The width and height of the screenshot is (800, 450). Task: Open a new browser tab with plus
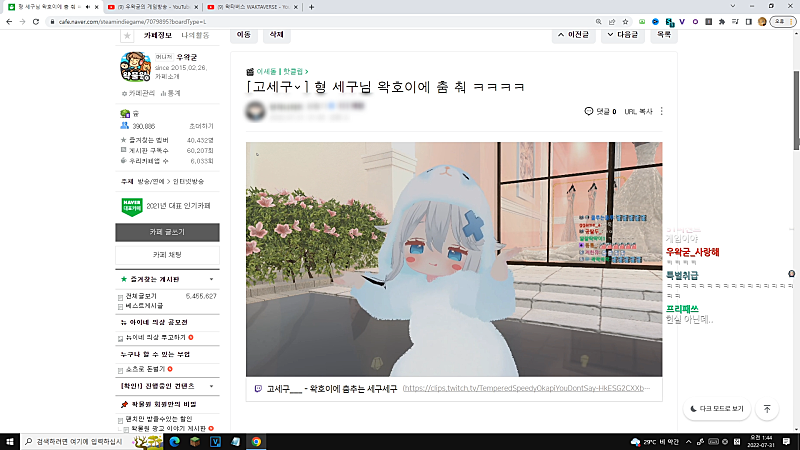(311, 7)
